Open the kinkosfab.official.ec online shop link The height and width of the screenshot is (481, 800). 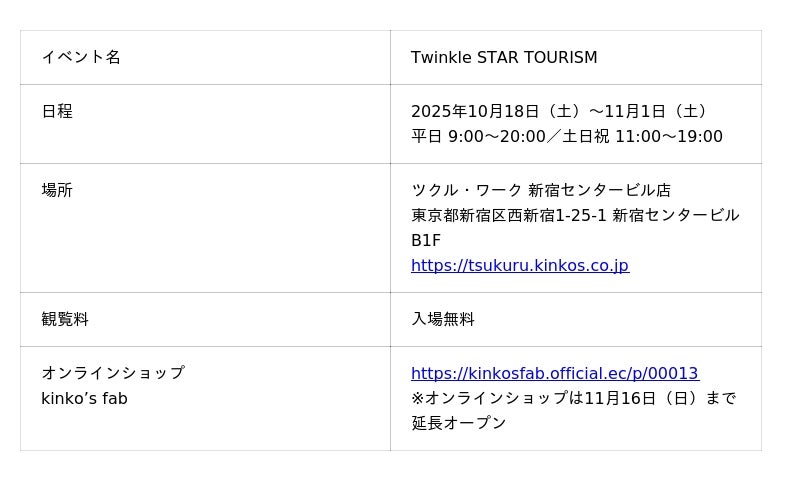pos(554,374)
